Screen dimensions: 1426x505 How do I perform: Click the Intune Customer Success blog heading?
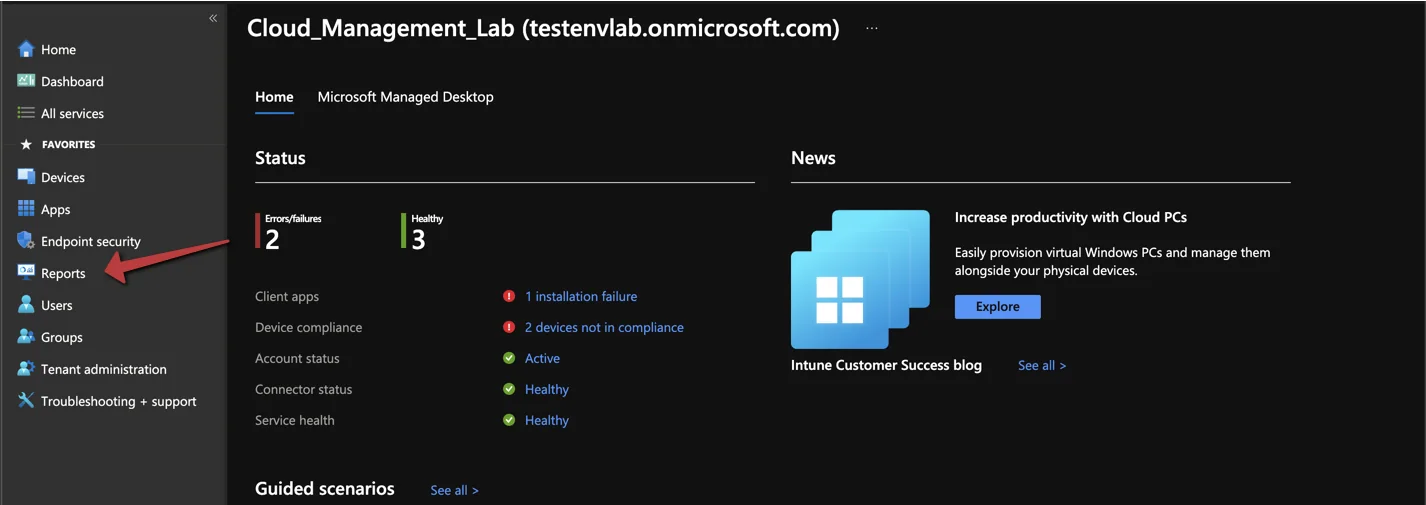coord(886,365)
